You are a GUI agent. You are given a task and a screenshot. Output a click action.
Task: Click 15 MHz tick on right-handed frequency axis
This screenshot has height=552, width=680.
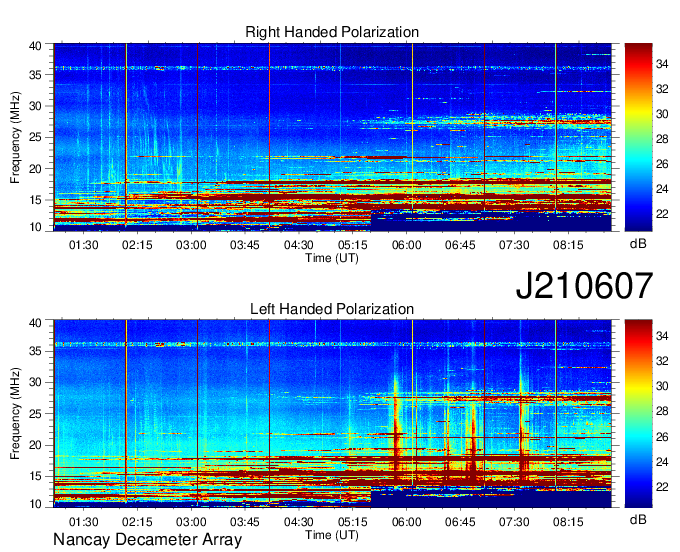[36, 200]
